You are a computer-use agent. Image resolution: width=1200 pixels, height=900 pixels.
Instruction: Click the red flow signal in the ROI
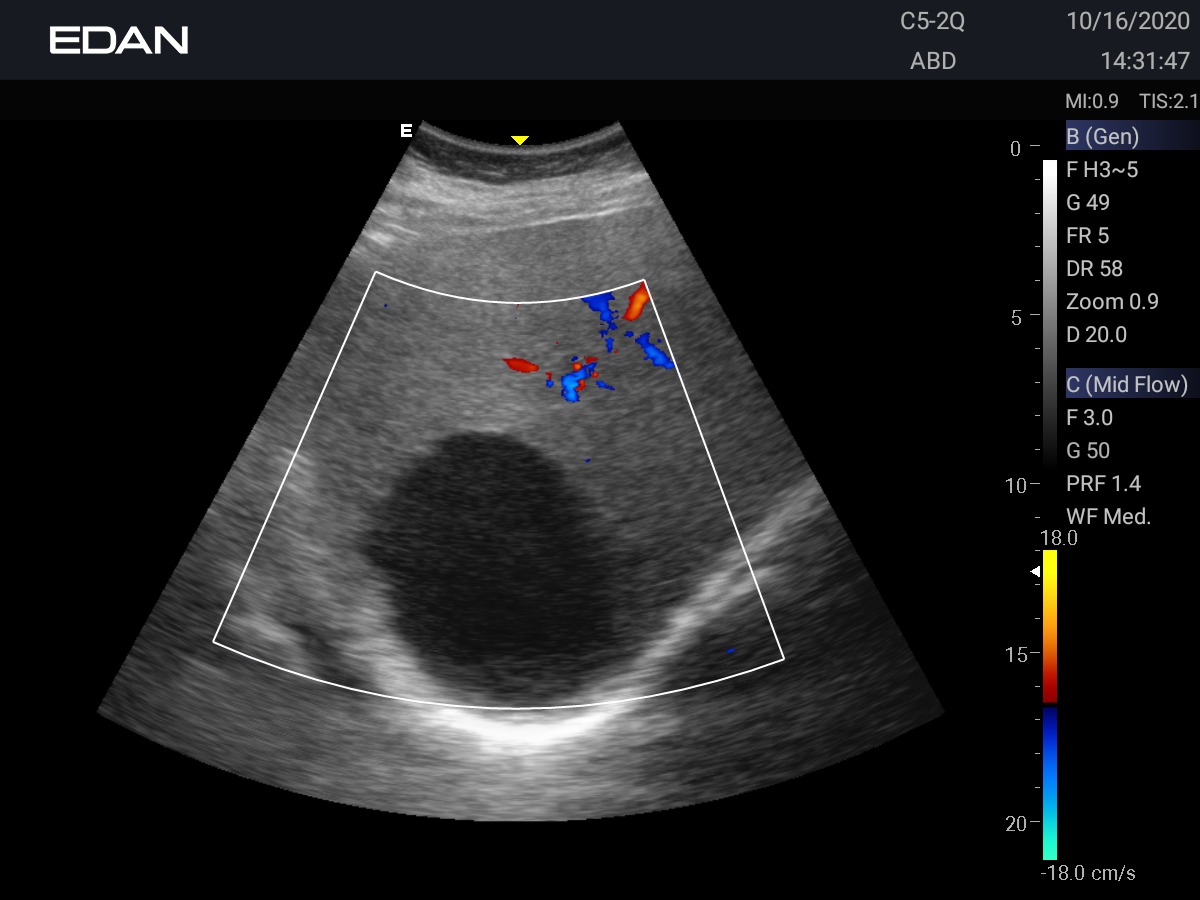(x=520, y=366)
